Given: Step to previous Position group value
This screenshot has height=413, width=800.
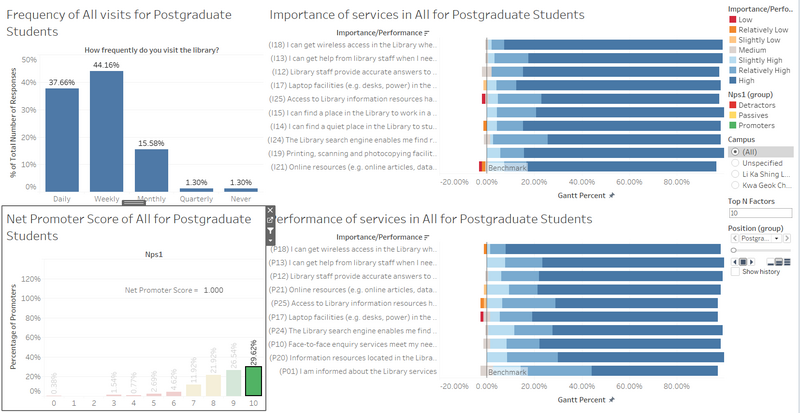Looking at the screenshot, I should (x=735, y=238).
